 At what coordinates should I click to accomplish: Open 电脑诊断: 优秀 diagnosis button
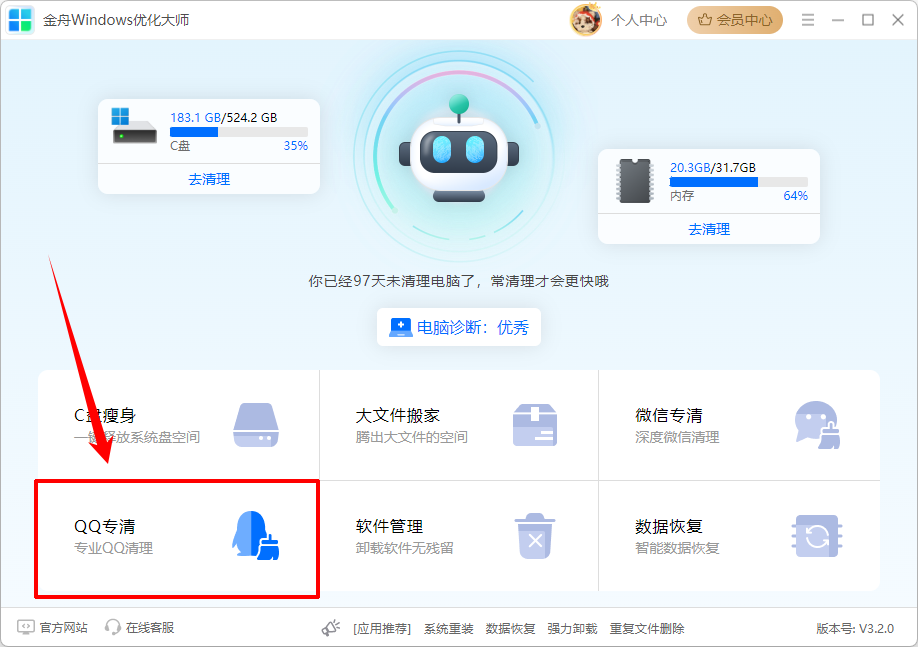(x=459, y=327)
